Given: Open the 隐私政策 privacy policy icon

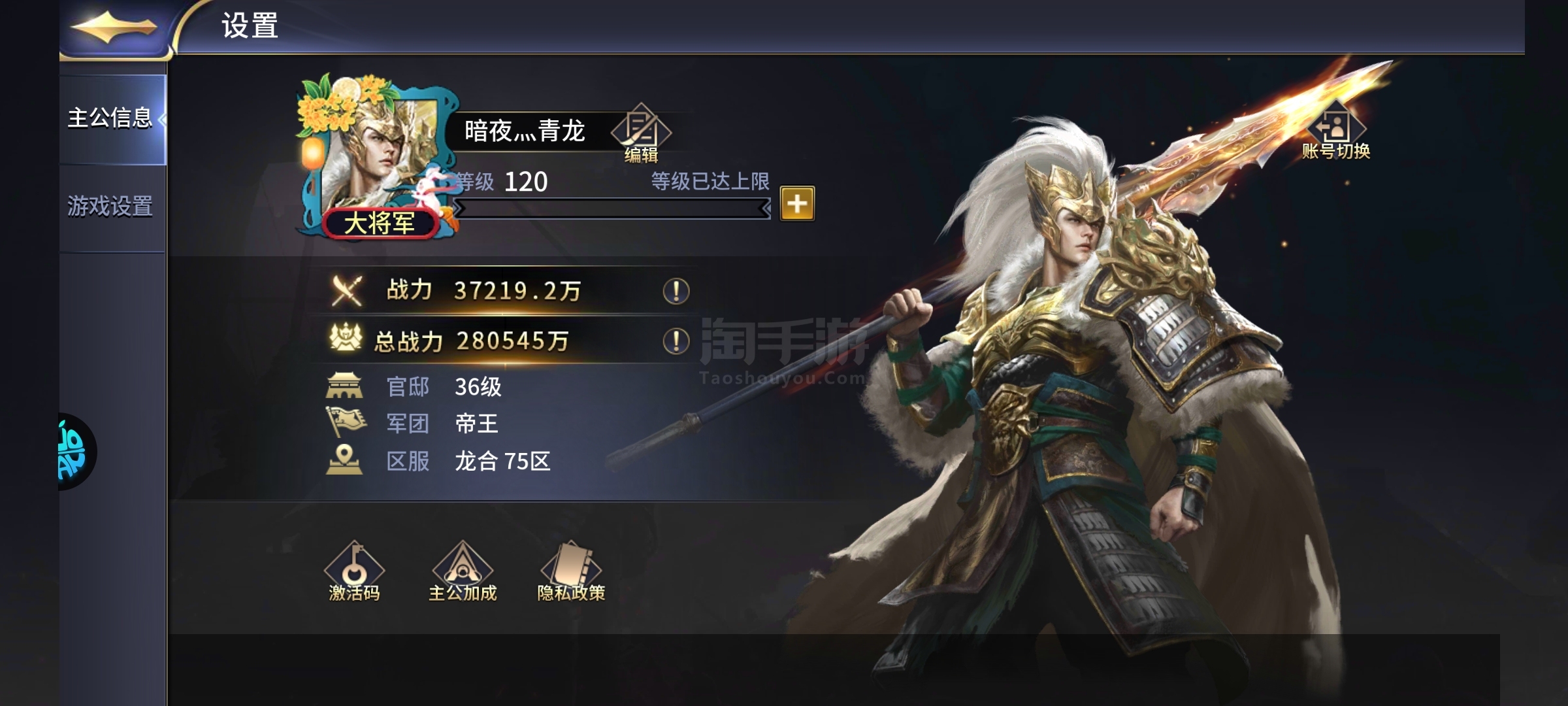Looking at the screenshot, I should pos(571,571).
